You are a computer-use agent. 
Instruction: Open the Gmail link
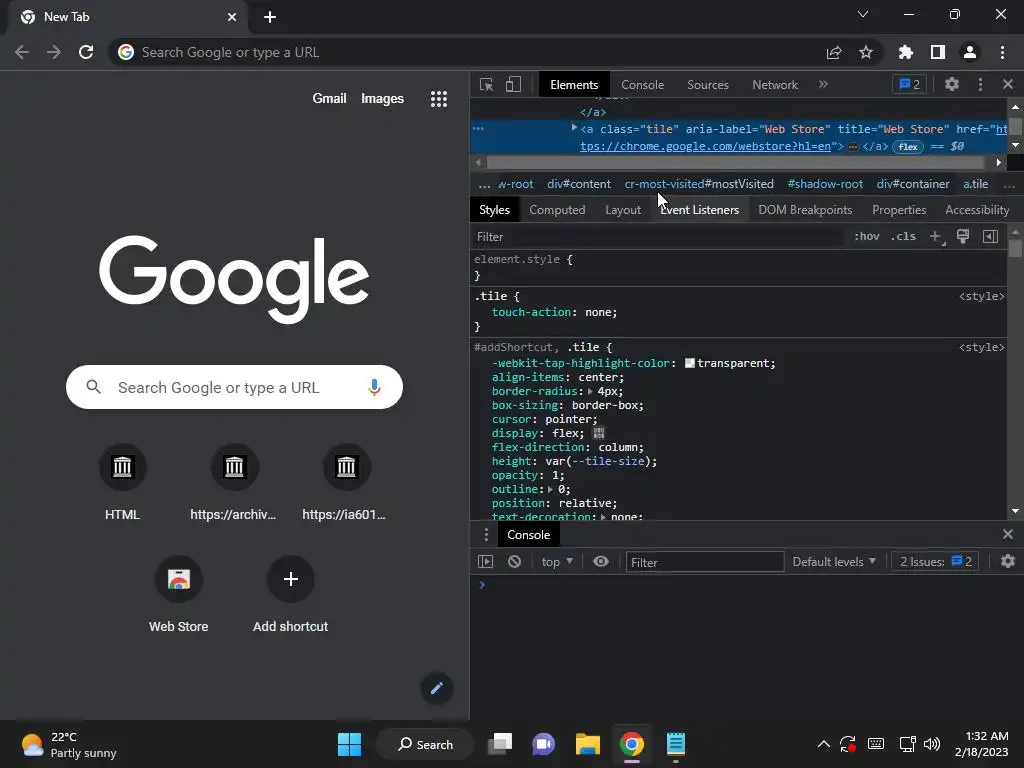click(x=329, y=98)
